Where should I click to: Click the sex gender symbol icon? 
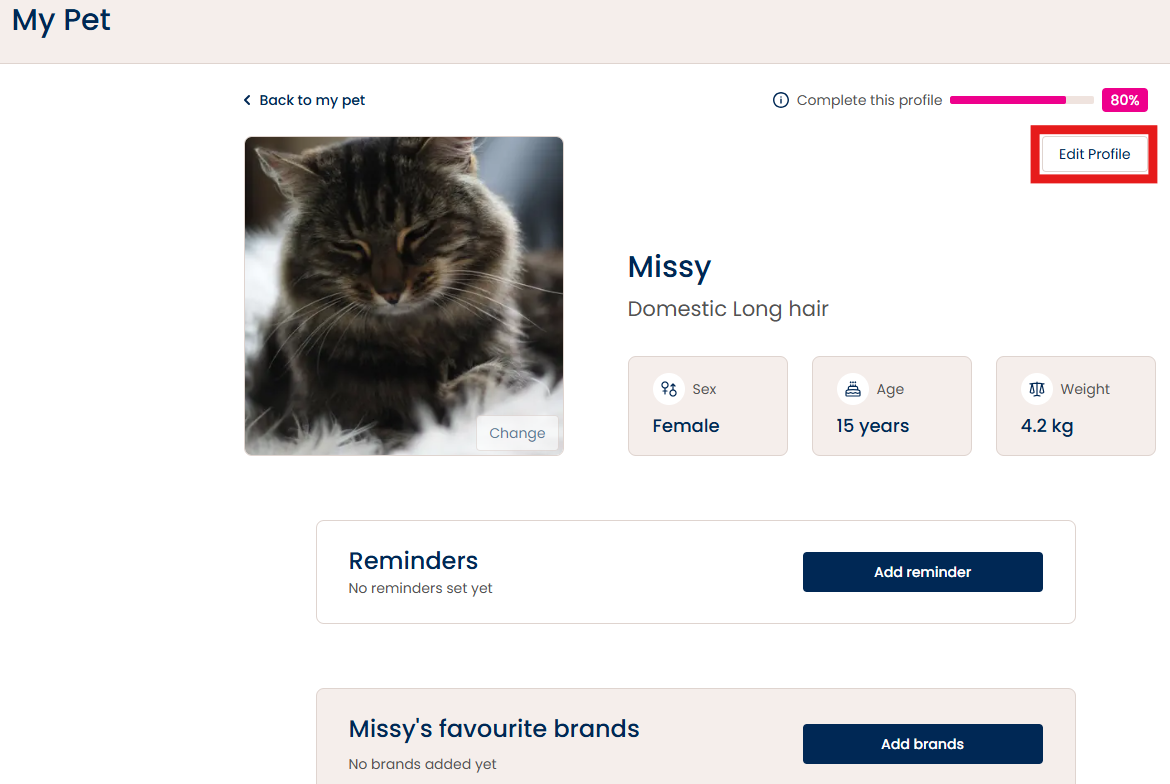pyautogui.click(x=669, y=389)
